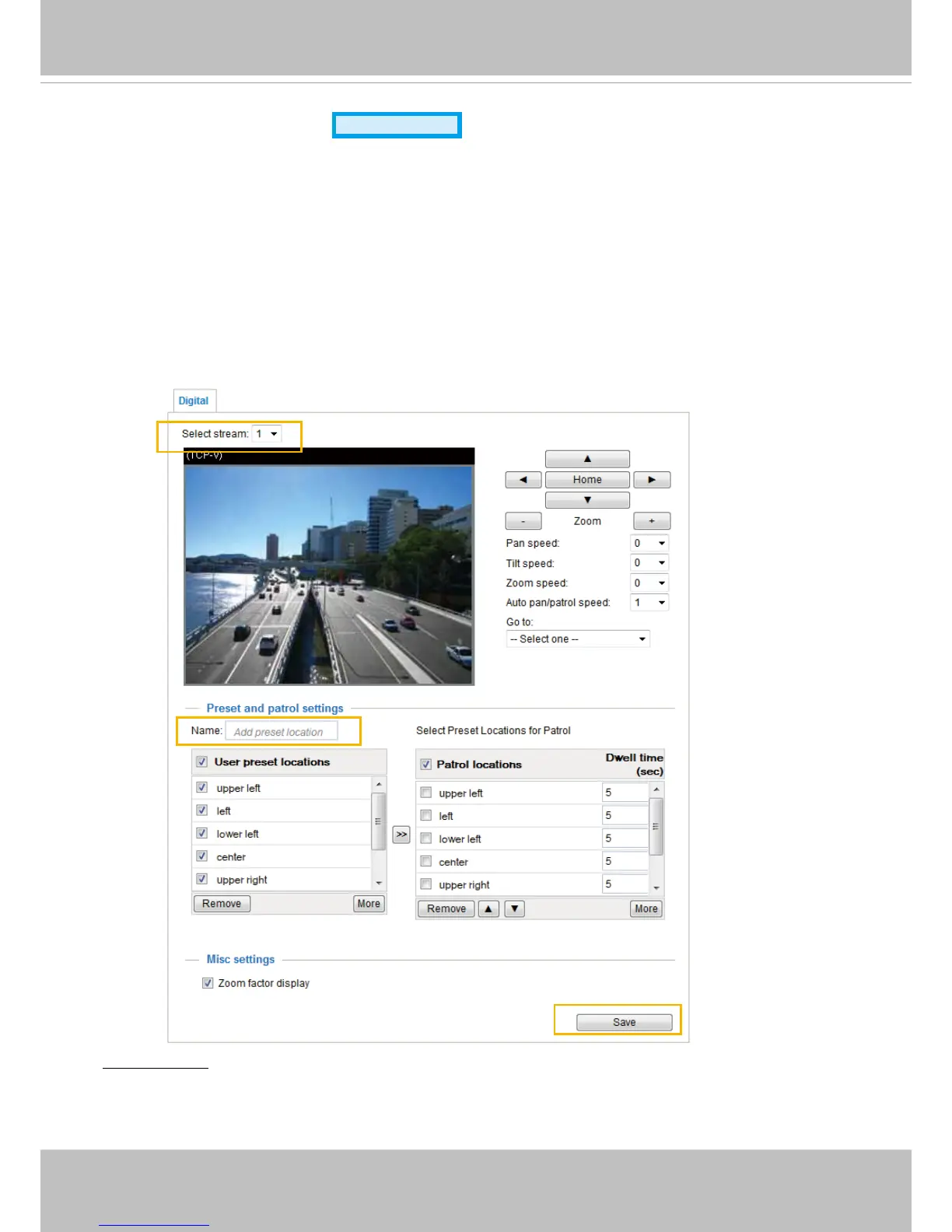Open the Auto pan/patrol speed dropdown
The height and width of the screenshot is (1232, 952).
pyautogui.click(x=649, y=603)
